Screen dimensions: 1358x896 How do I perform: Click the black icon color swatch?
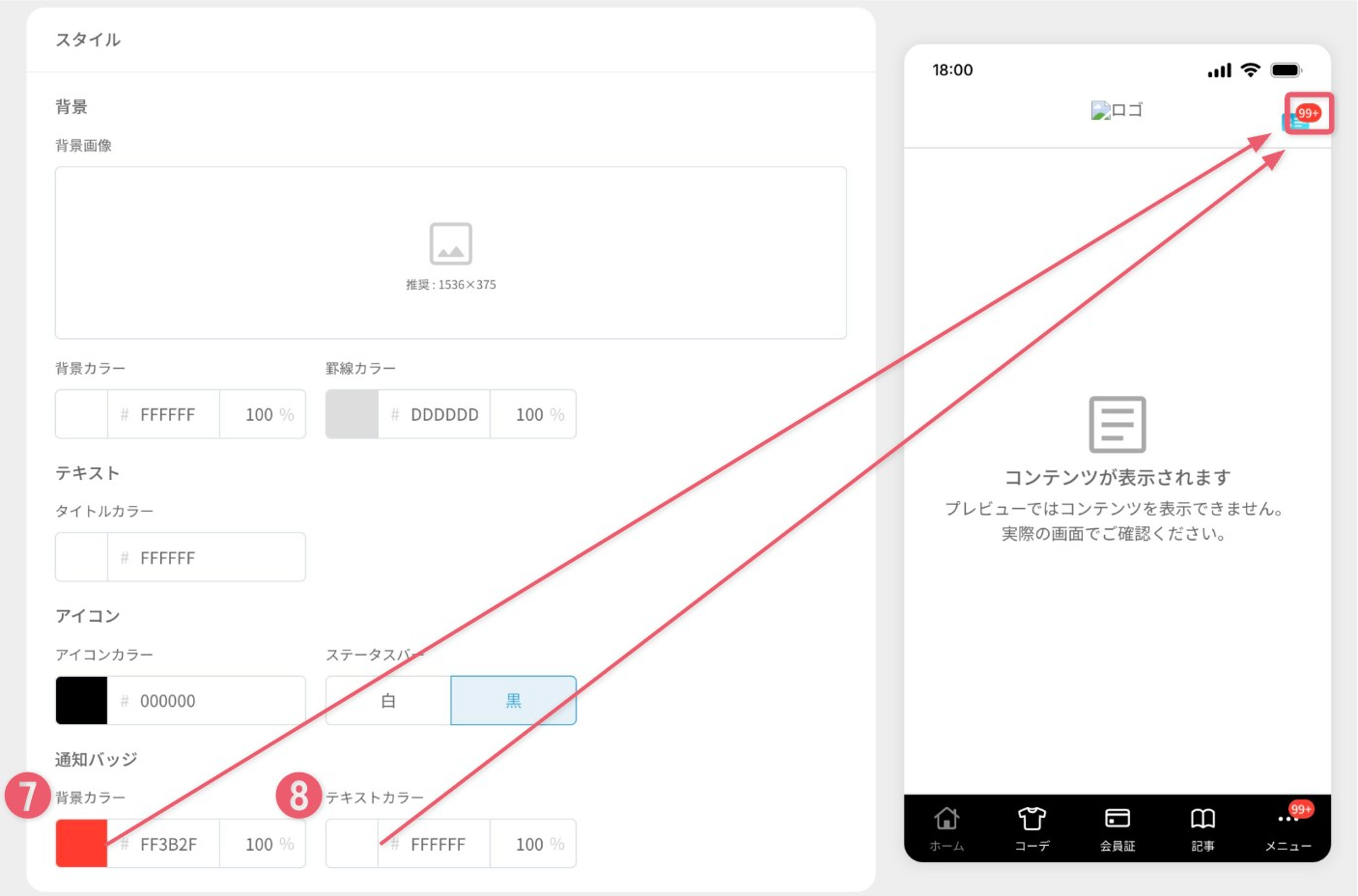81,701
